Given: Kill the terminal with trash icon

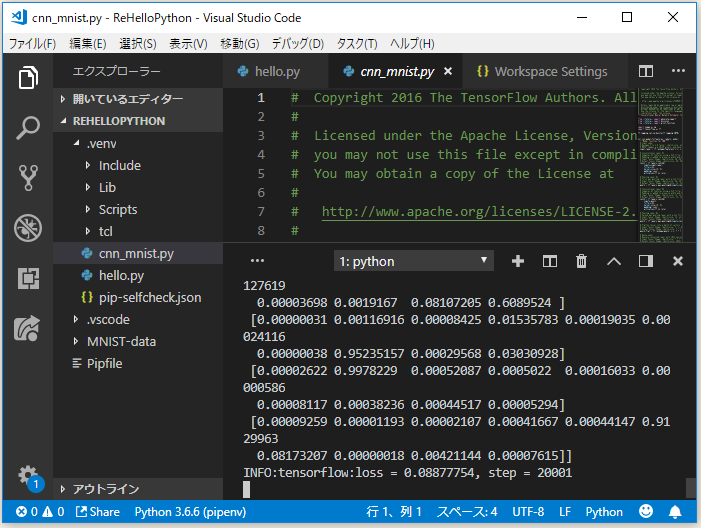Looking at the screenshot, I should click(581, 261).
